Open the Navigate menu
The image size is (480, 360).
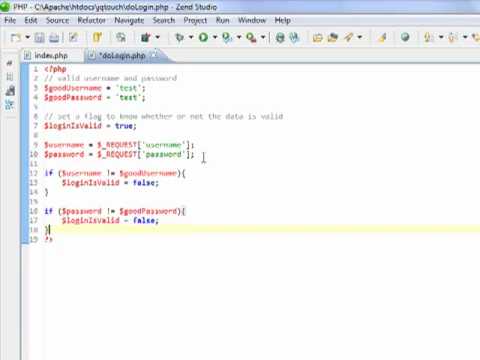[x=129, y=21]
